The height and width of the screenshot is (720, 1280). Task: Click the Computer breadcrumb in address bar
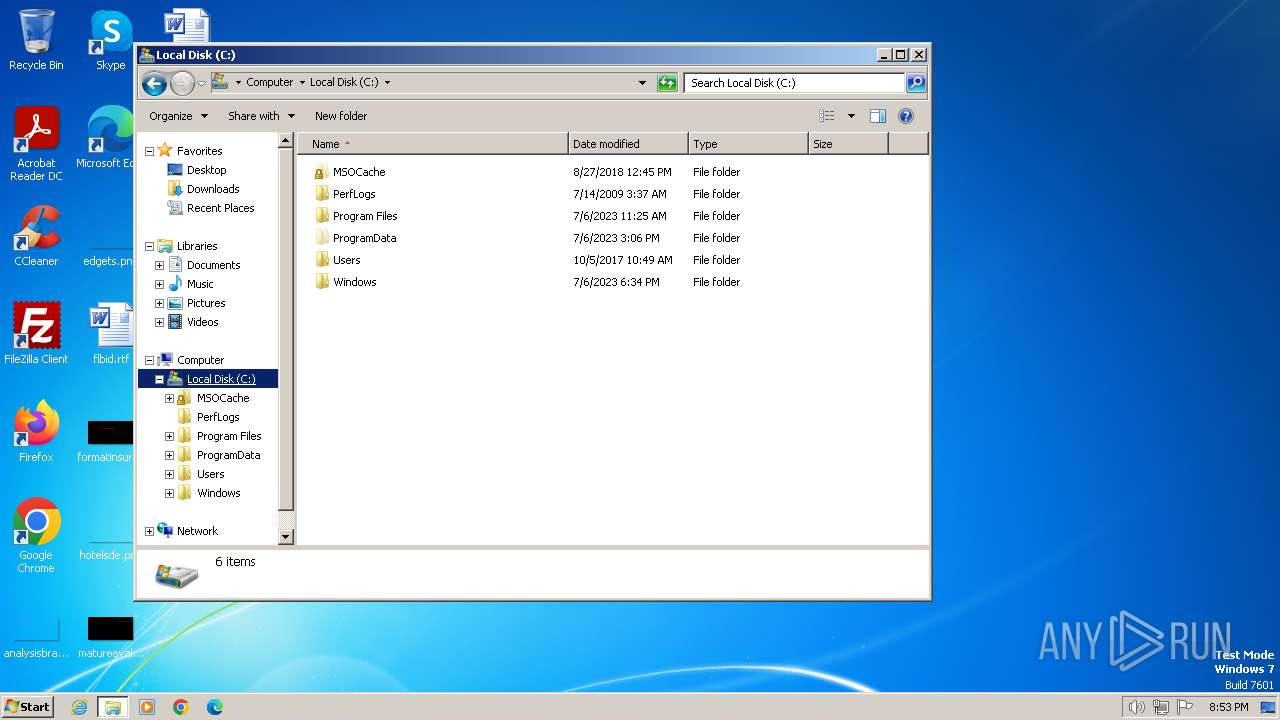(x=270, y=83)
